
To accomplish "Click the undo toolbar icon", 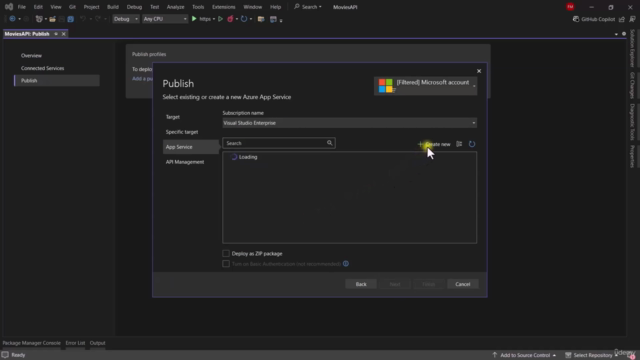I will tap(83, 19).
